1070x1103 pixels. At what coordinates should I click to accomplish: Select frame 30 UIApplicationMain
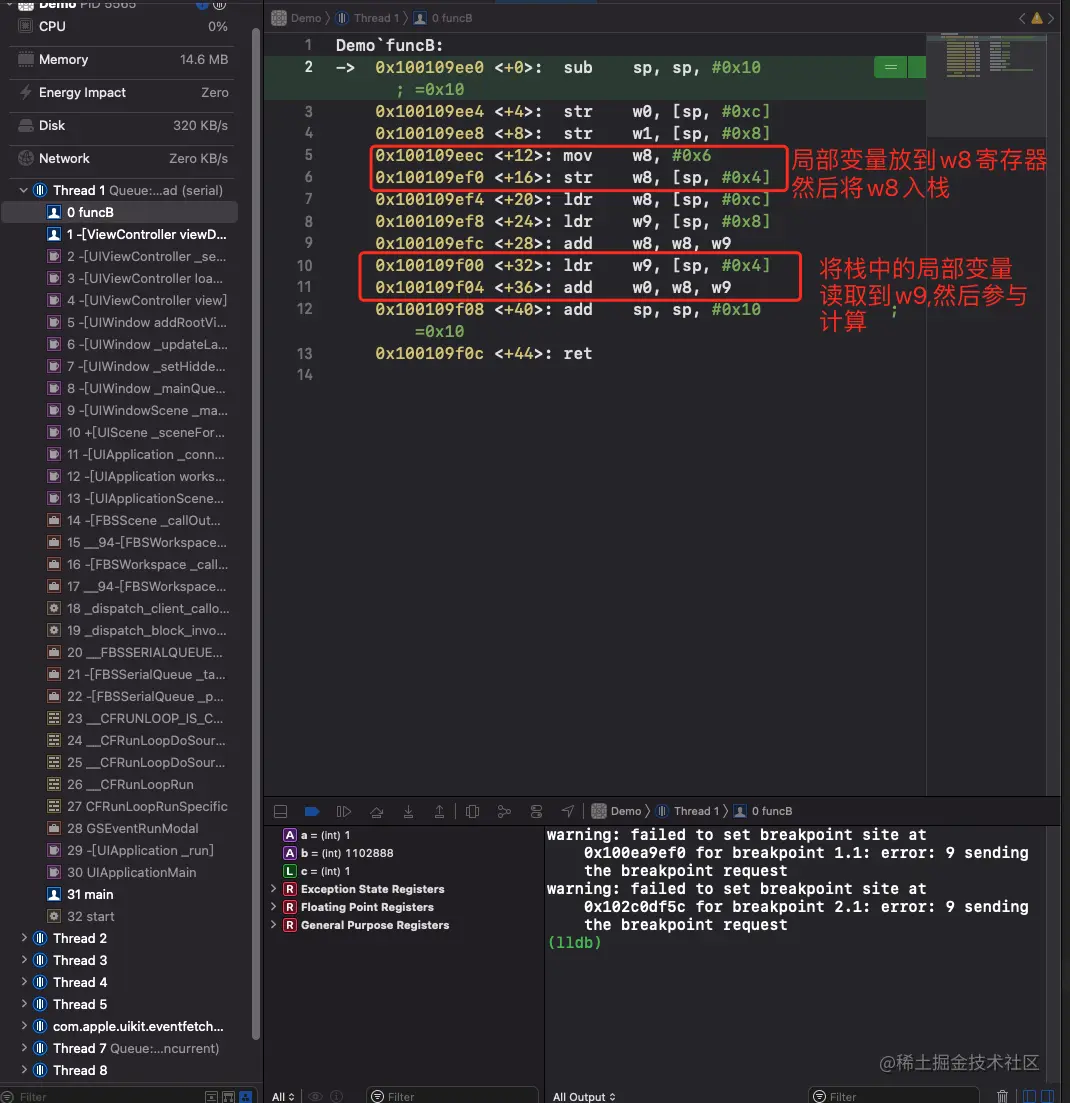pyautogui.click(x=120, y=872)
